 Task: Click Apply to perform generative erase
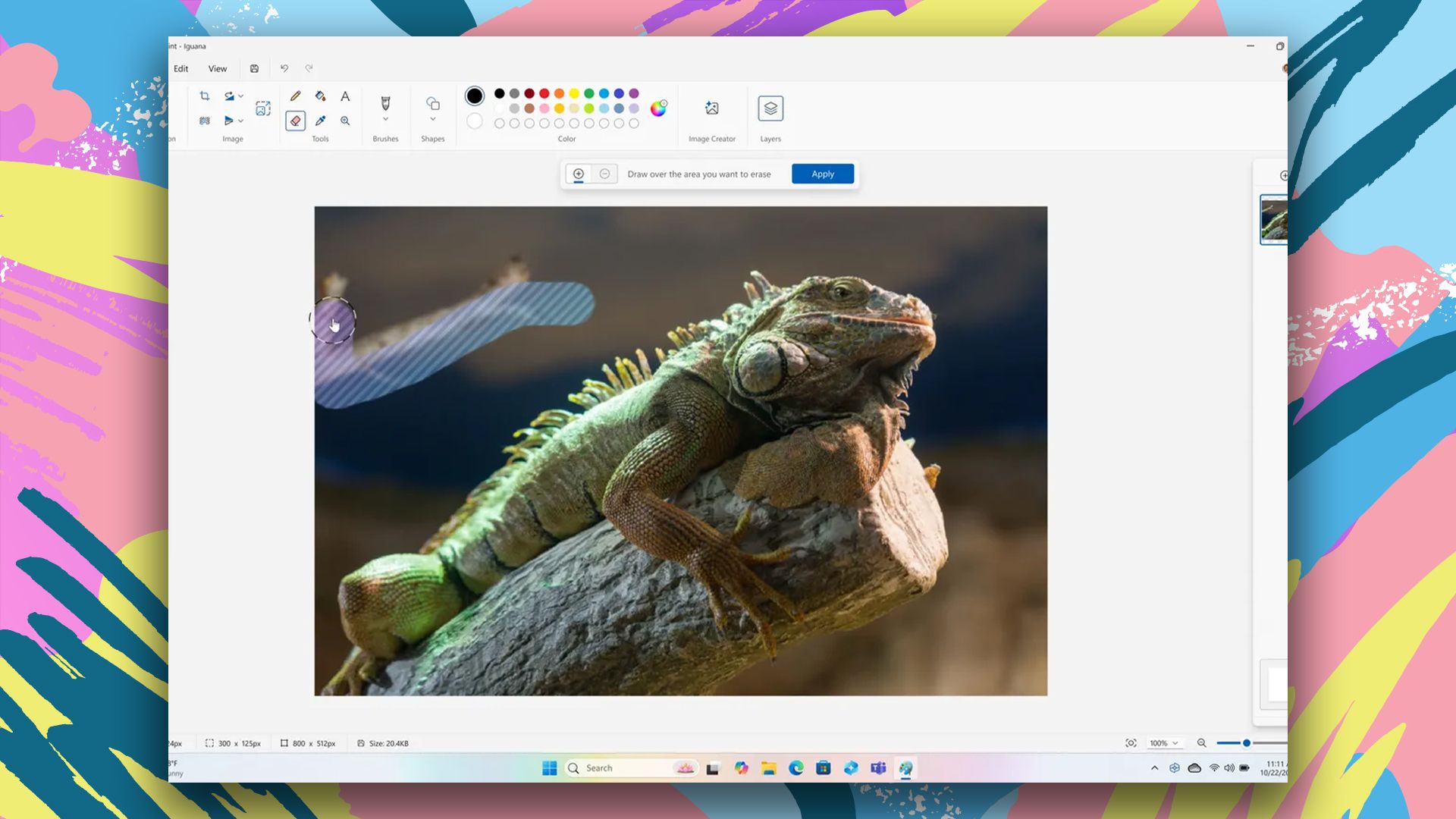(823, 174)
